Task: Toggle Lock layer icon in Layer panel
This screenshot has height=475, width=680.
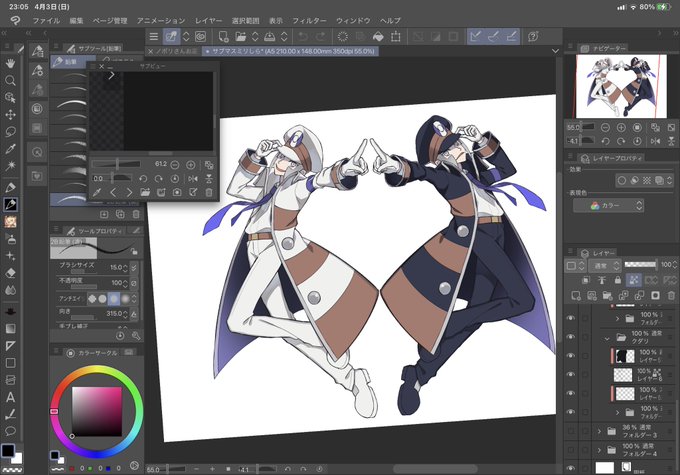Action: coord(618,280)
